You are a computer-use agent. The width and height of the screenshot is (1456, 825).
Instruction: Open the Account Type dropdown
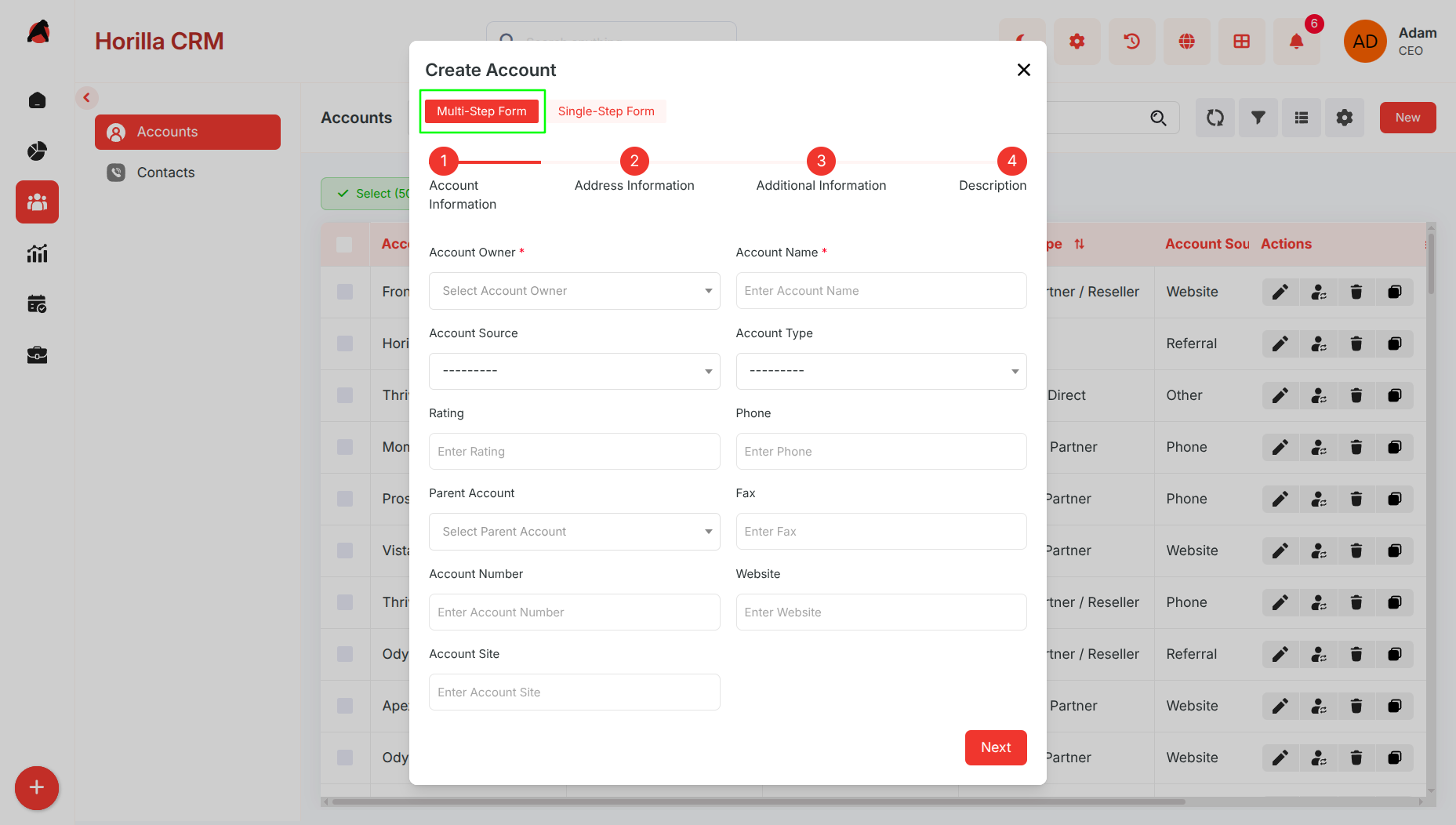pyautogui.click(x=880, y=371)
